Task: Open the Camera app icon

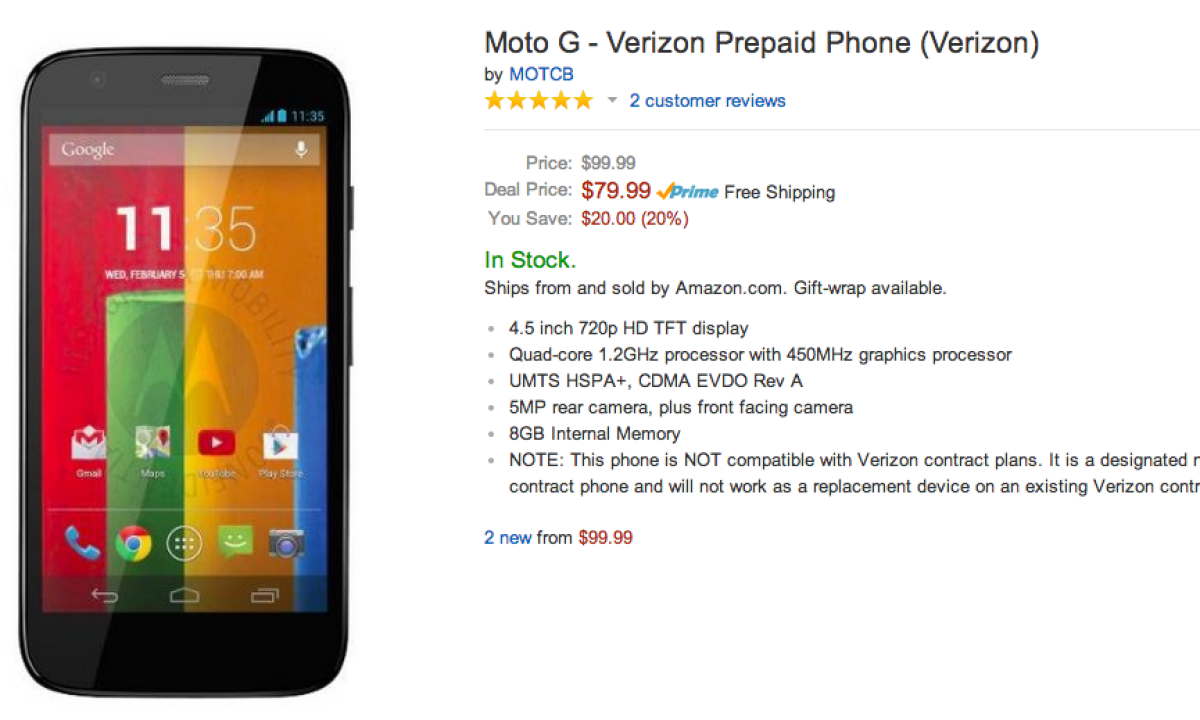Action: pyautogui.click(x=286, y=543)
